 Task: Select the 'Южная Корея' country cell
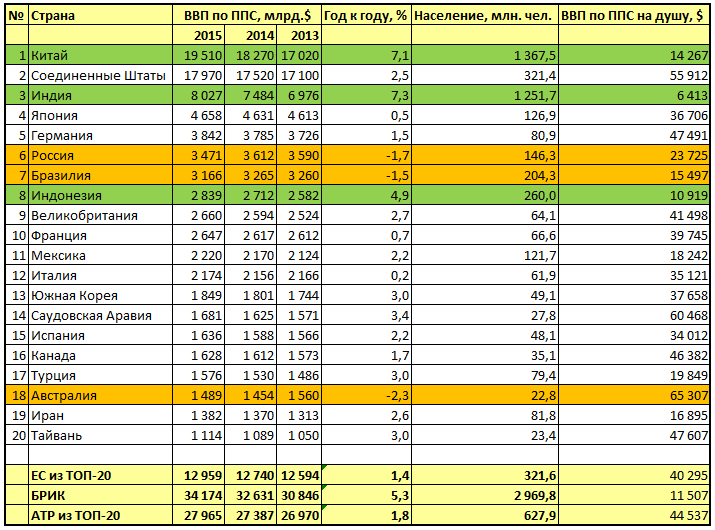100,296
